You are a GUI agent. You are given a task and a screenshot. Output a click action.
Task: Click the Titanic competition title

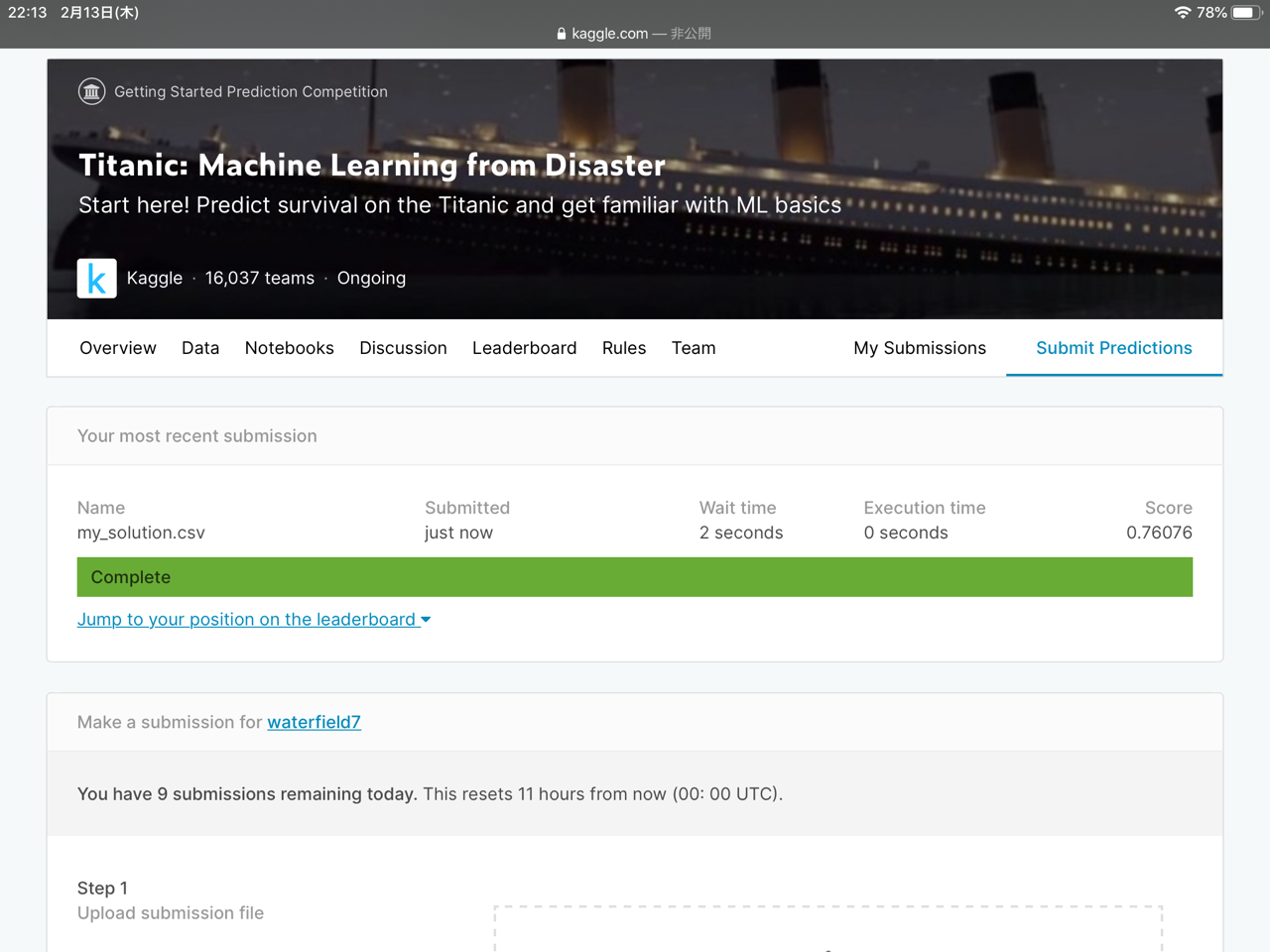[x=372, y=165]
